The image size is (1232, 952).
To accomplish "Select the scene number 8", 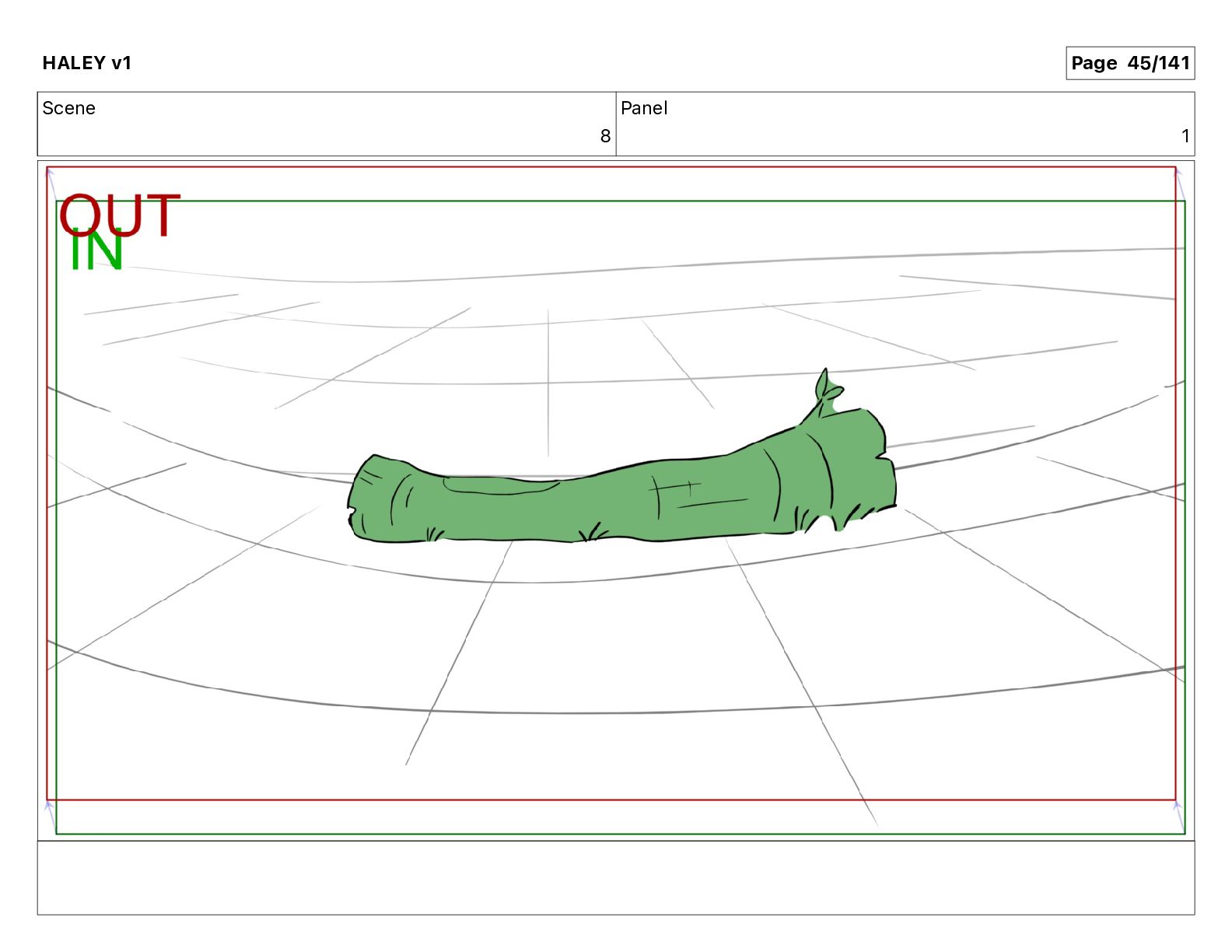I will [x=605, y=136].
